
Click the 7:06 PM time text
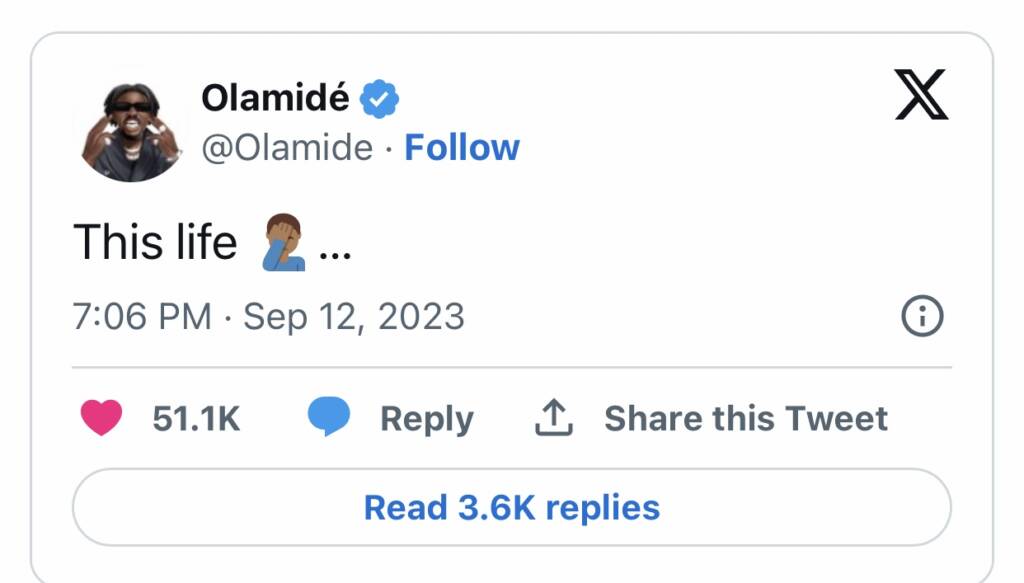(142, 317)
